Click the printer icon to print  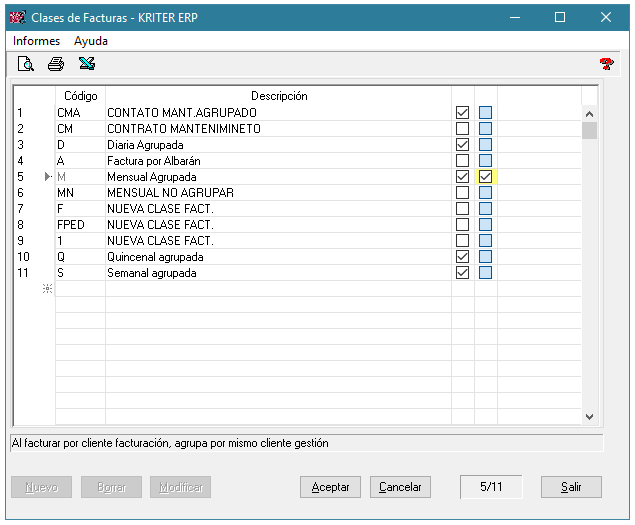pyautogui.click(x=56, y=64)
